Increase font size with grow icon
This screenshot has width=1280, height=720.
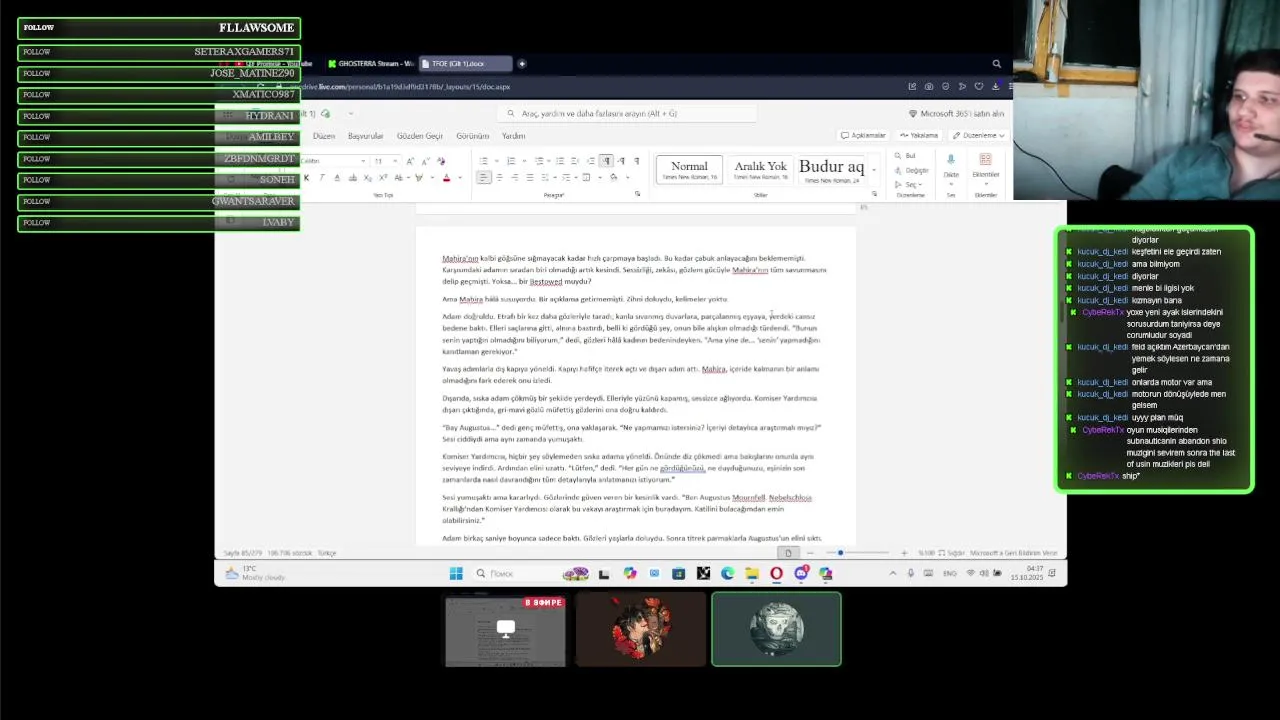410,161
